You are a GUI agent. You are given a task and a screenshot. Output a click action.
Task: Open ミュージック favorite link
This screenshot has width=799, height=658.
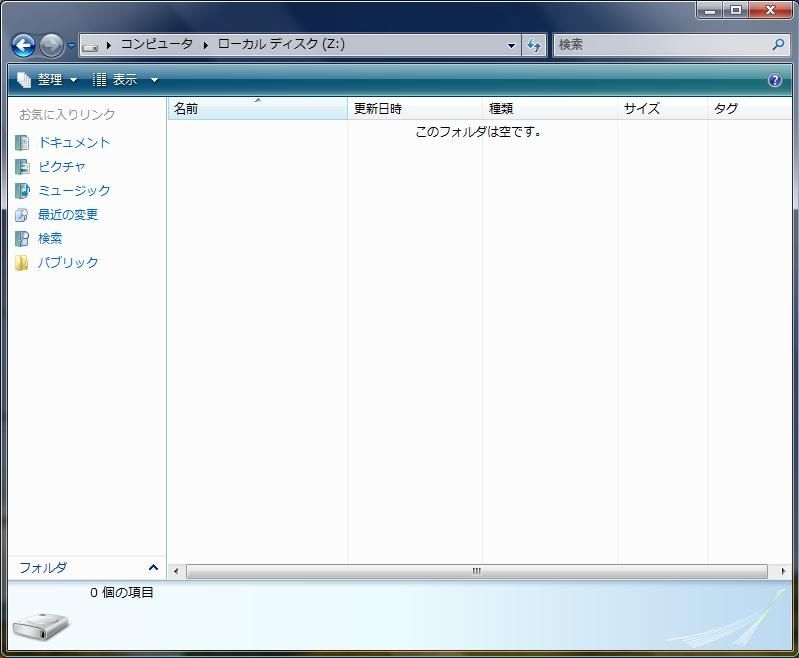[x=74, y=191]
